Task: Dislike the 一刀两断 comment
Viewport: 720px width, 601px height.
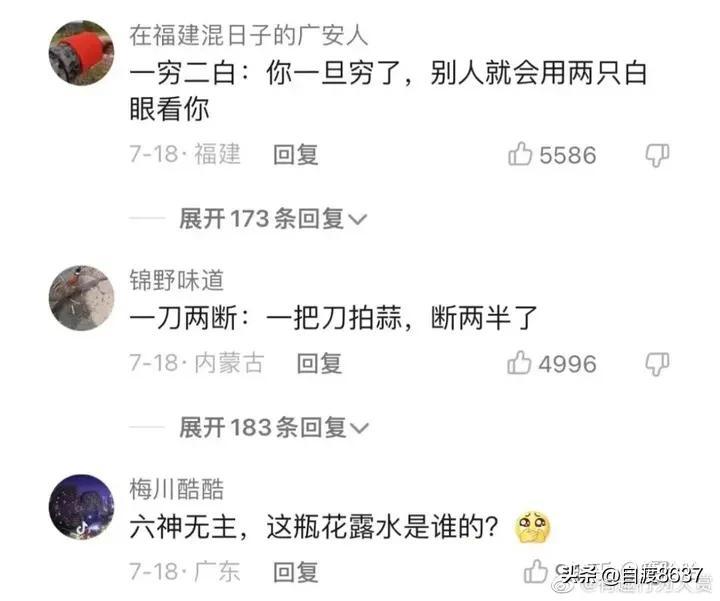Action: tap(657, 364)
